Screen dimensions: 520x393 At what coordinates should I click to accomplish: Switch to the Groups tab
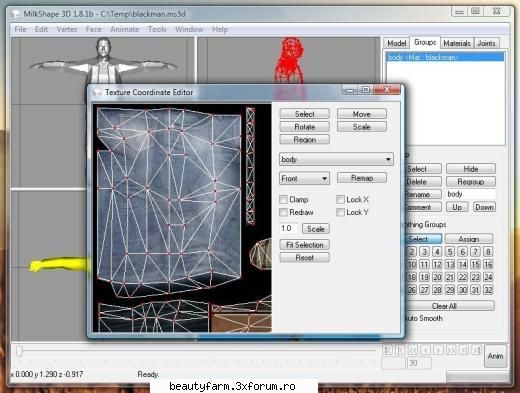425,42
